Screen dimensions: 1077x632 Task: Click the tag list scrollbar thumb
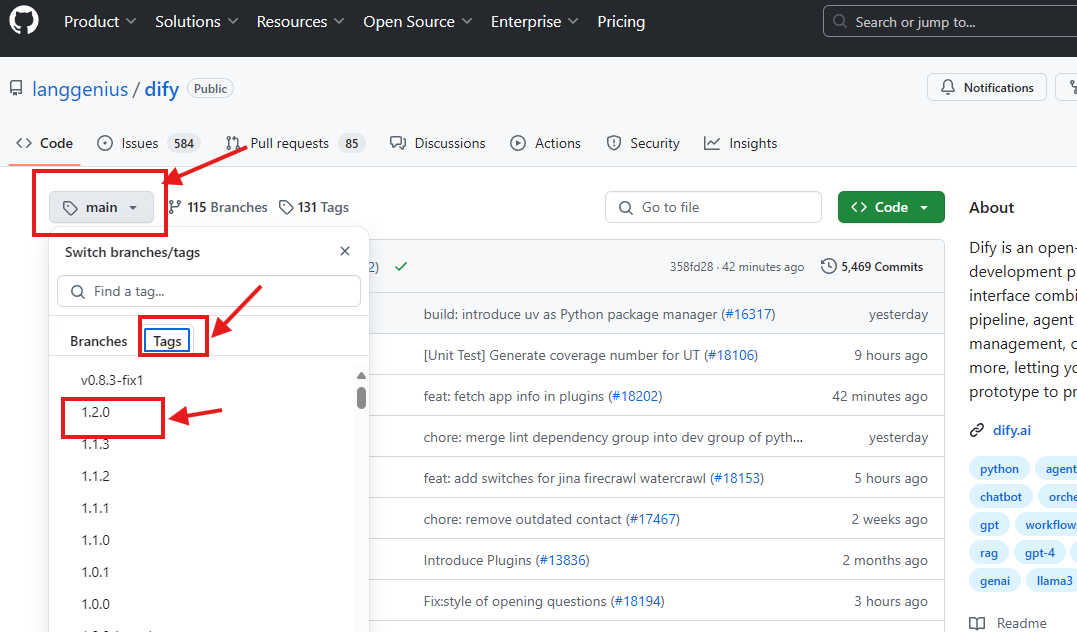tap(361, 398)
